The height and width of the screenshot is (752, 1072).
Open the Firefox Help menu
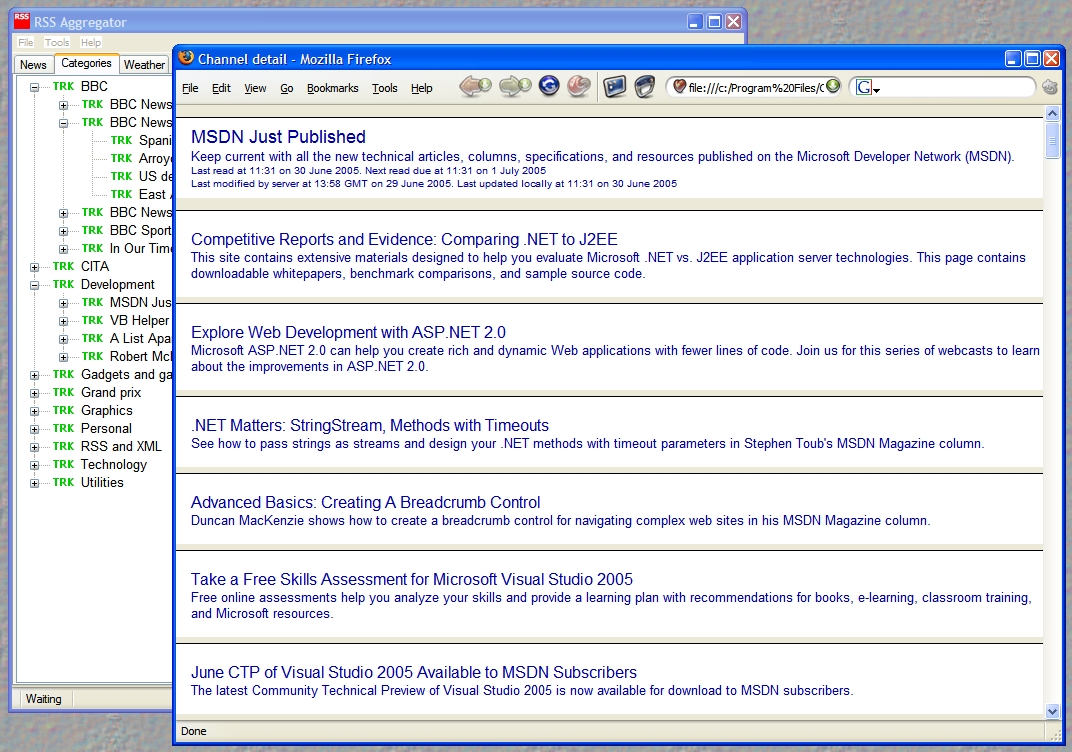tap(421, 88)
